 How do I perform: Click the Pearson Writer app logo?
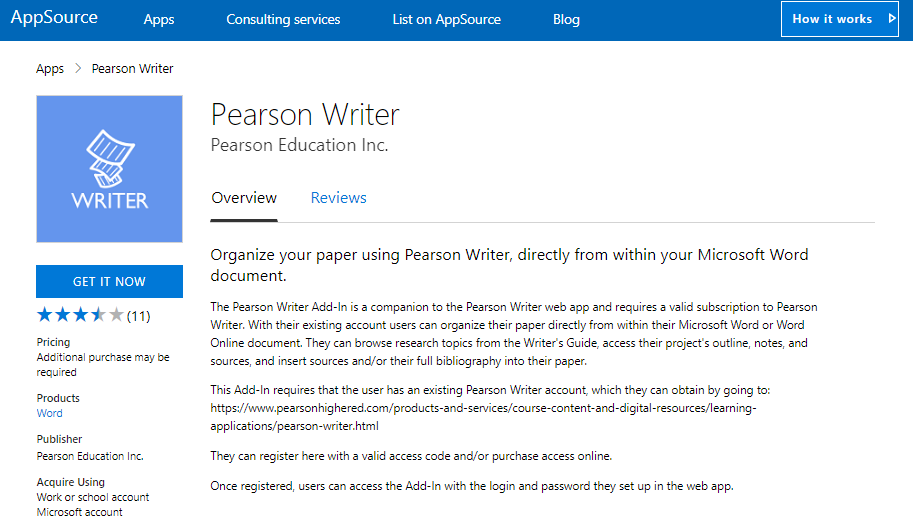click(109, 169)
